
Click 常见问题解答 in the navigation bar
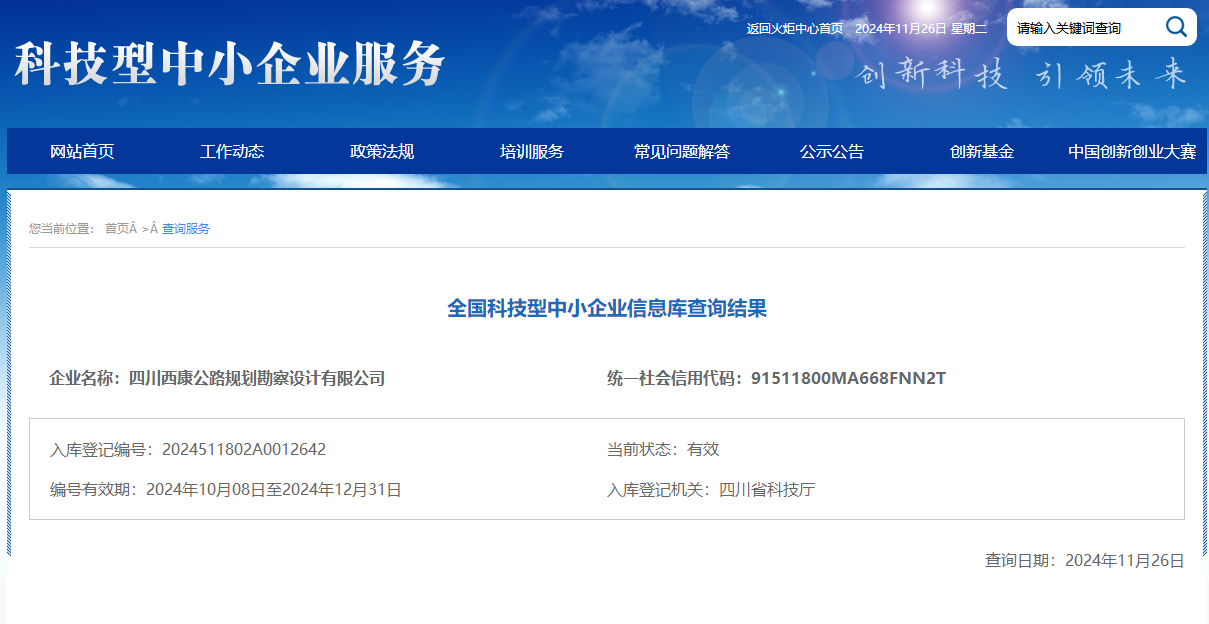682,152
